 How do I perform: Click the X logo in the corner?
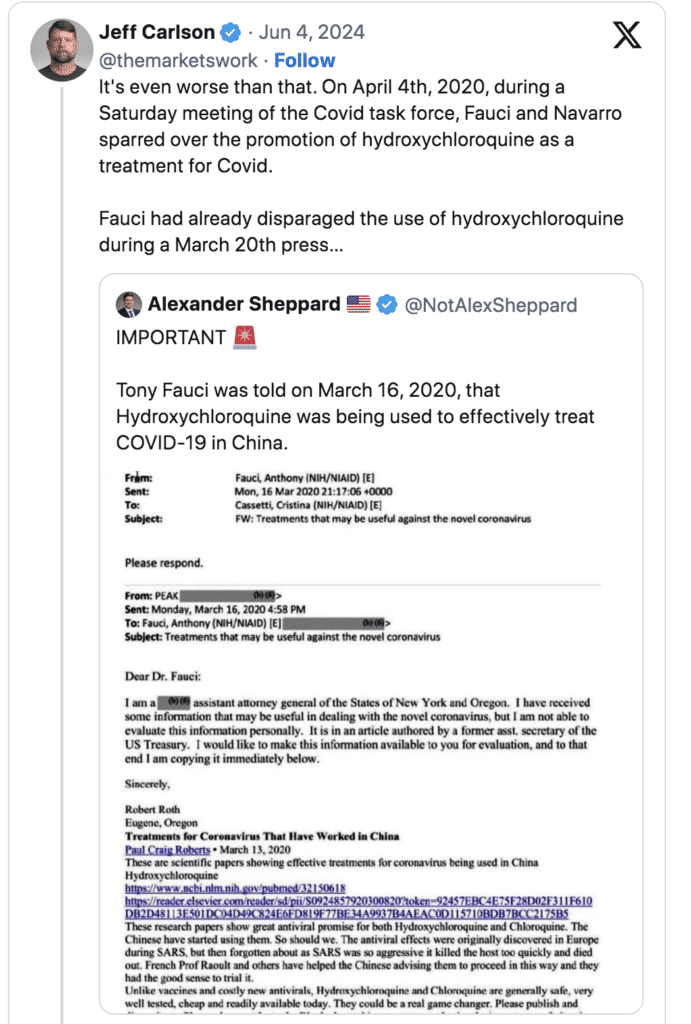(x=627, y=36)
